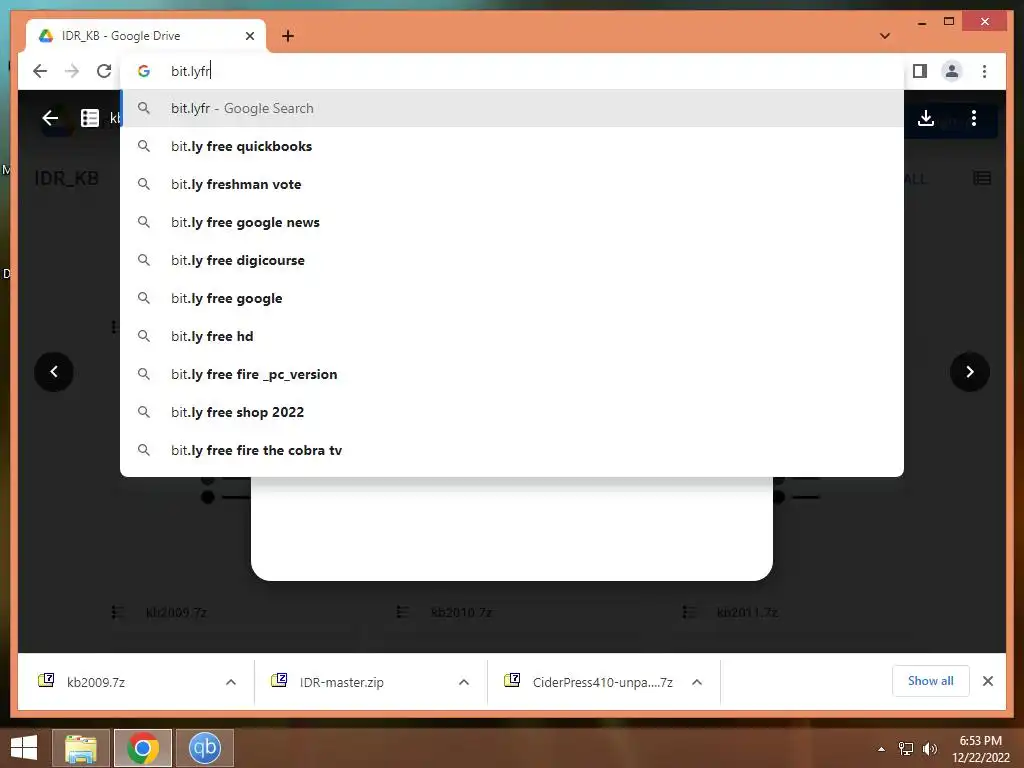Expand options chevron for CiderPress410 download

[x=697, y=682]
